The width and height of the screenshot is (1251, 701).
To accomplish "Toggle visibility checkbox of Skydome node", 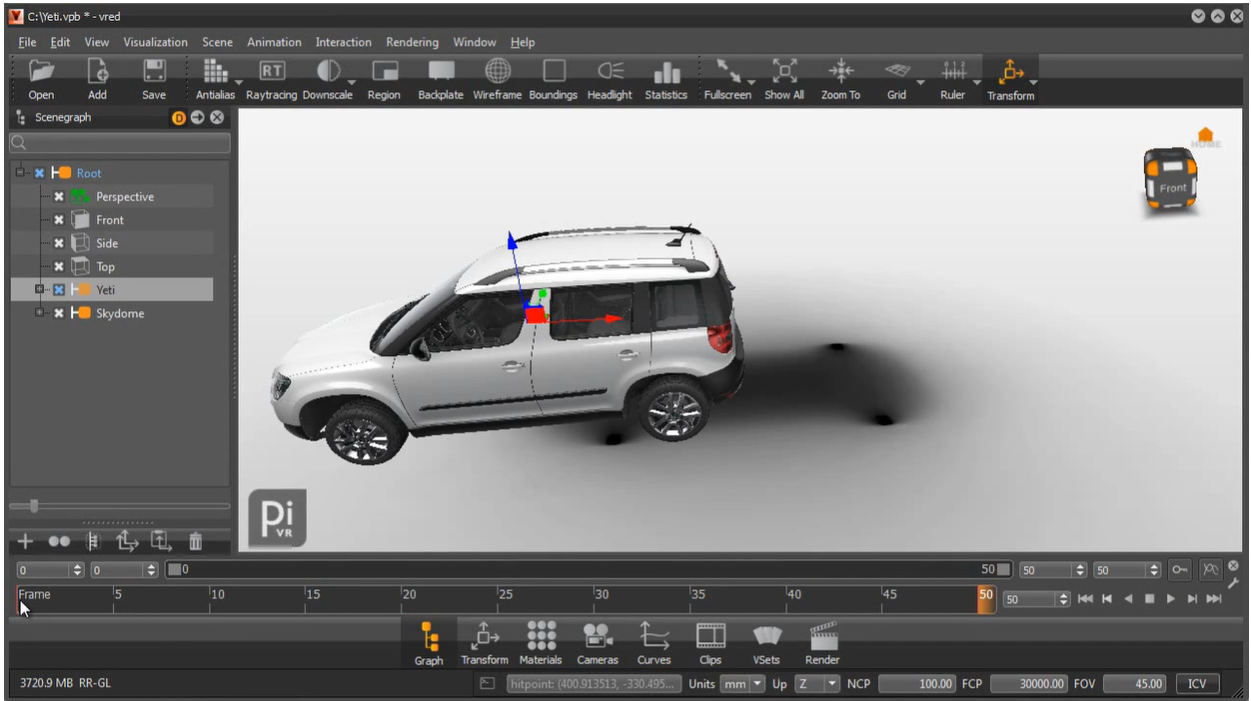I will [58, 313].
